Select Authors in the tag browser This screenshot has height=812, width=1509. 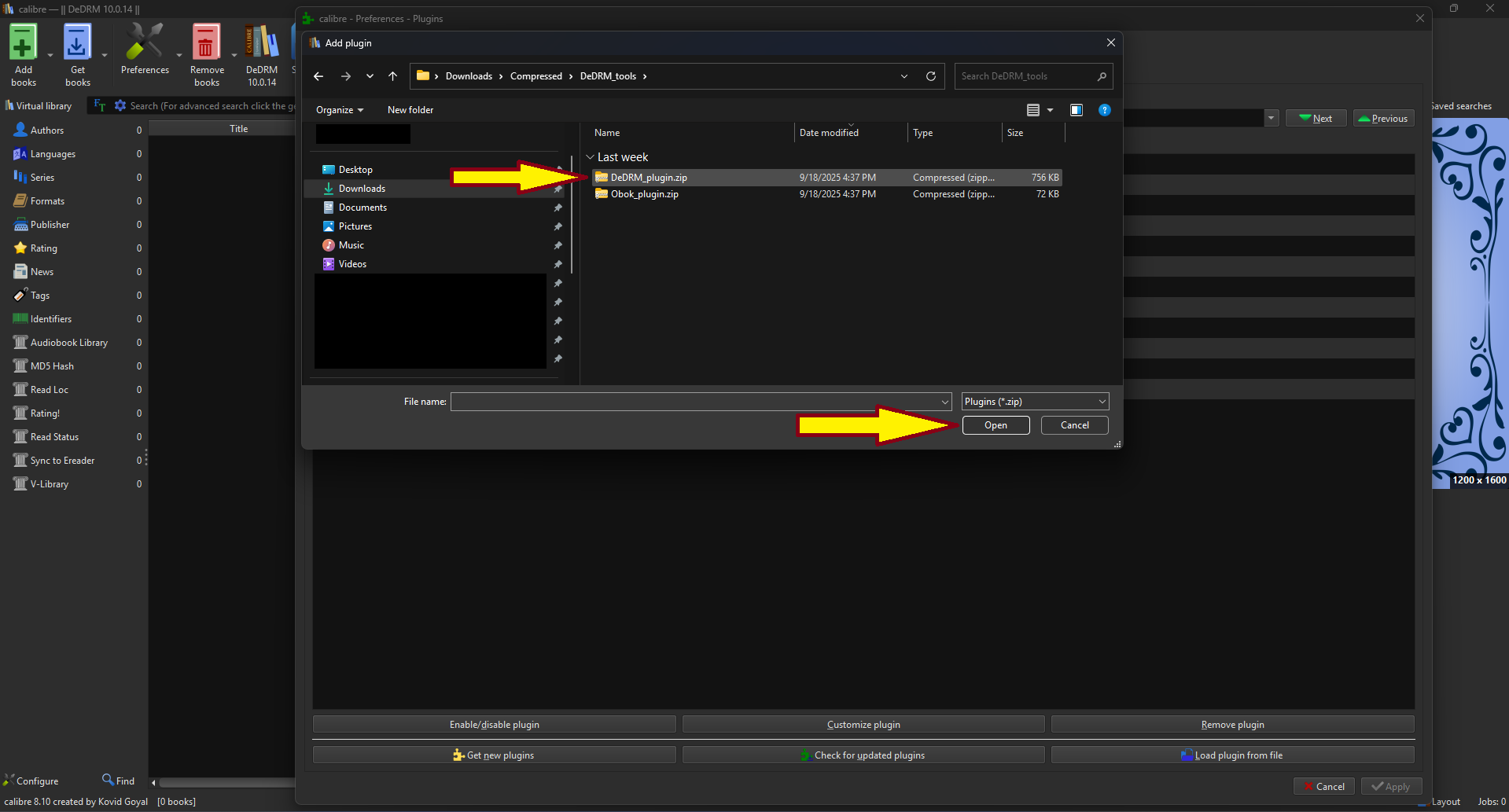[47, 130]
